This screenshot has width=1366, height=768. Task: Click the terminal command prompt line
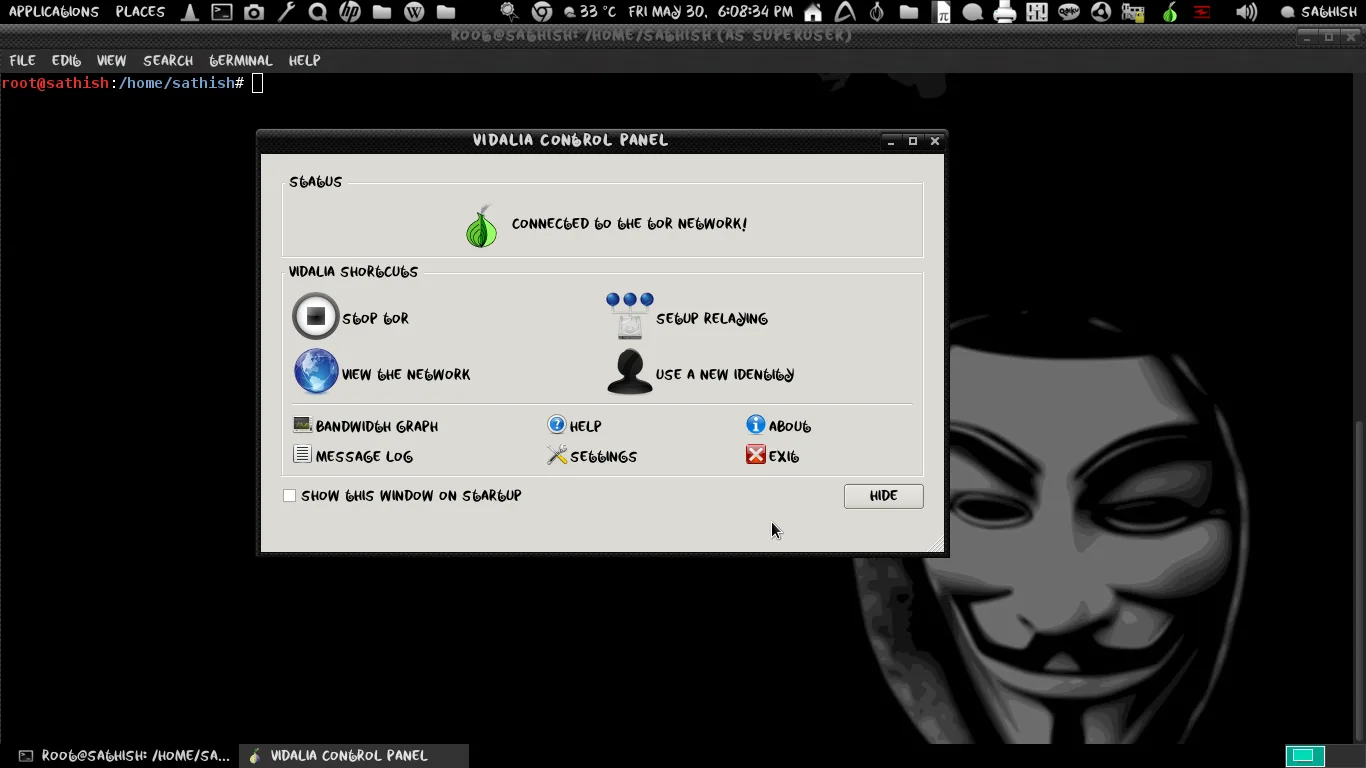coord(132,83)
